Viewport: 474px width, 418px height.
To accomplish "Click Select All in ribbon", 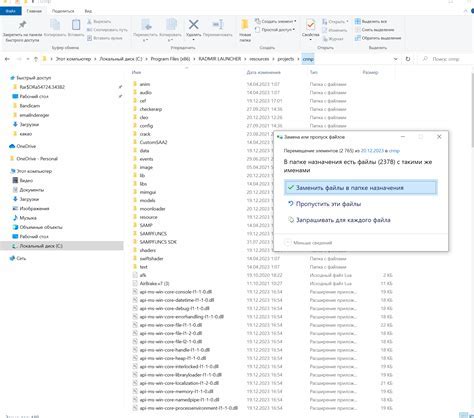I will tap(370, 21).
